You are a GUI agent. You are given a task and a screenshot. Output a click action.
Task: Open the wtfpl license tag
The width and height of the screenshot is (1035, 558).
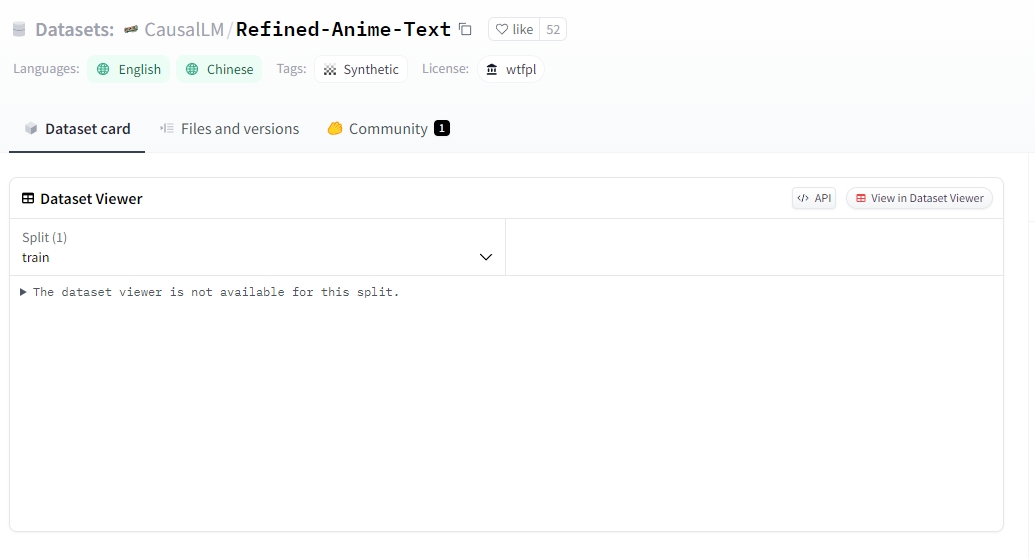click(511, 69)
